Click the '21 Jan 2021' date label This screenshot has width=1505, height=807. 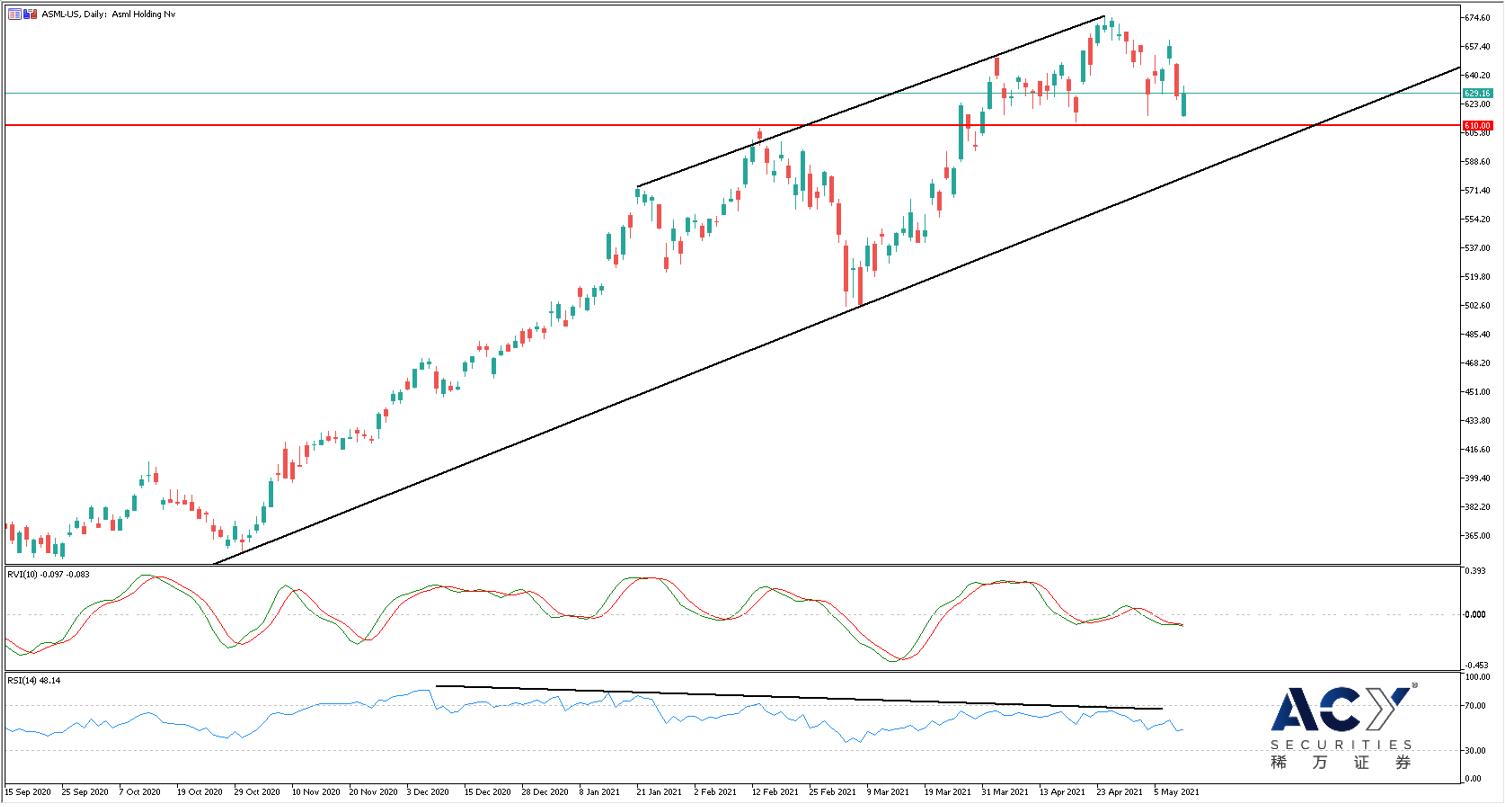click(659, 791)
